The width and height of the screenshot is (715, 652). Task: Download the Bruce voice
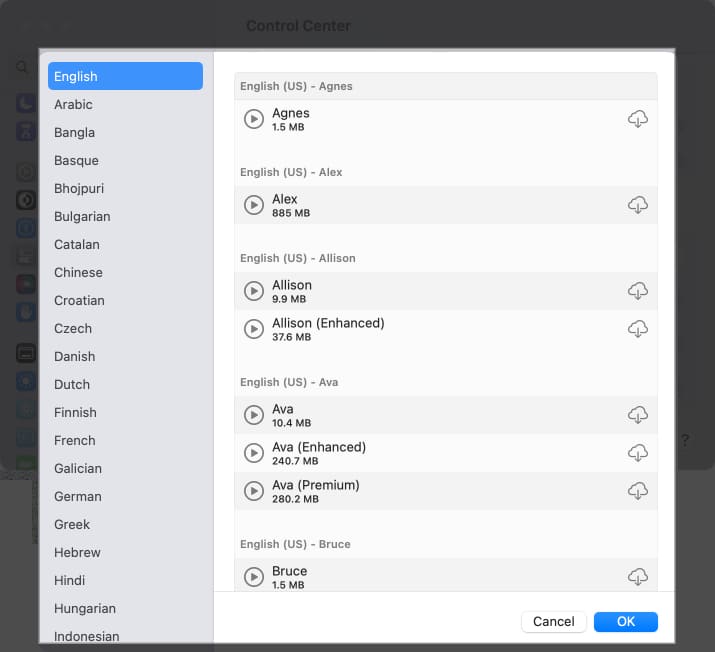(x=637, y=577)
